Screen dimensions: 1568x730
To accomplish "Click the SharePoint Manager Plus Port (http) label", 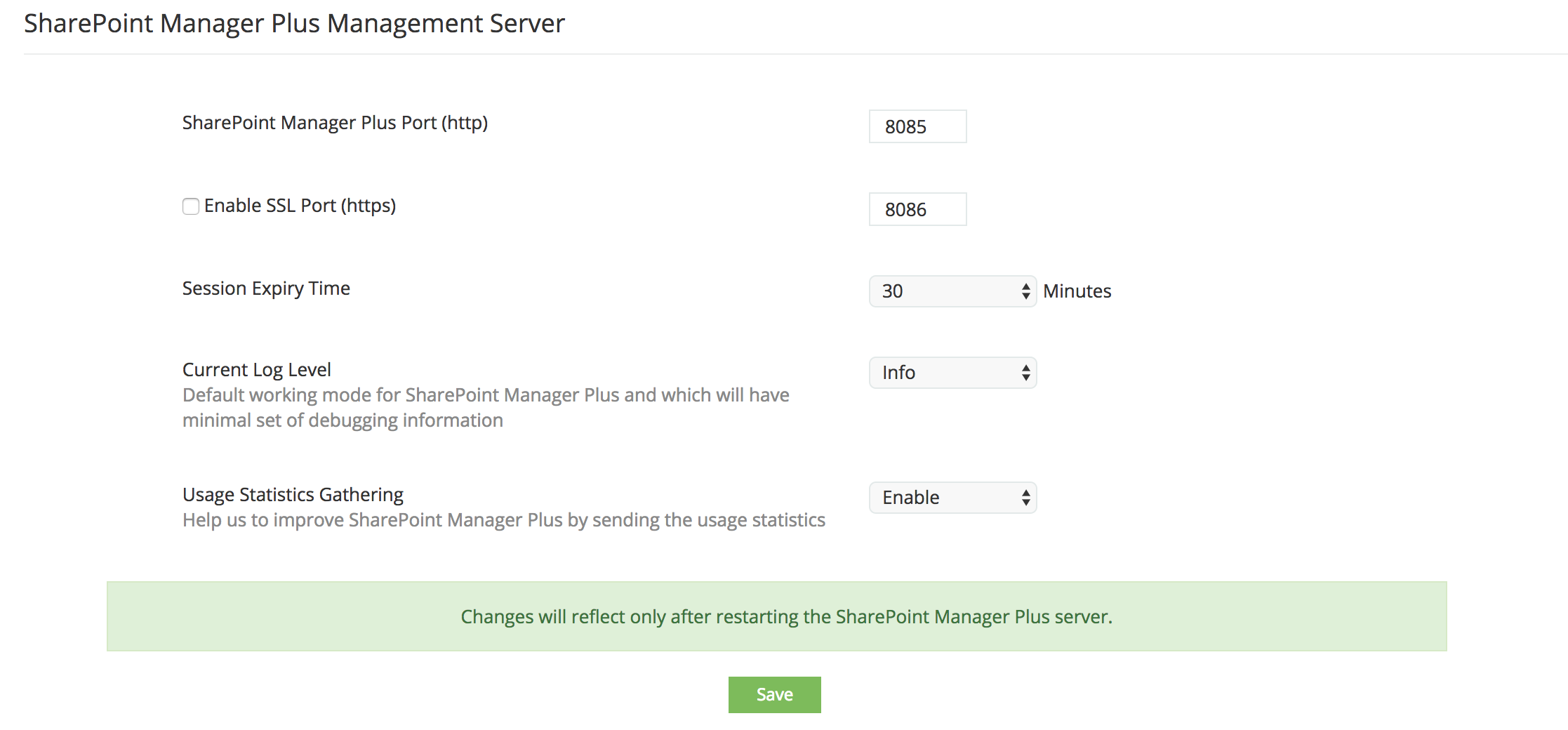I will tap(335, 123).
